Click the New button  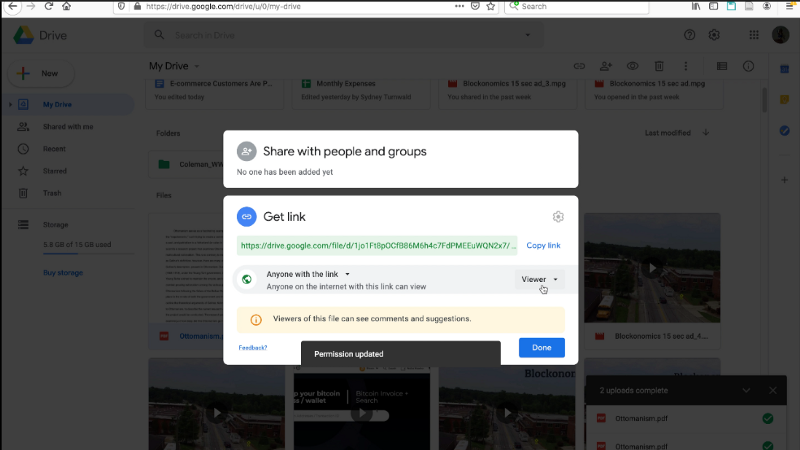[x=41, y=73]
